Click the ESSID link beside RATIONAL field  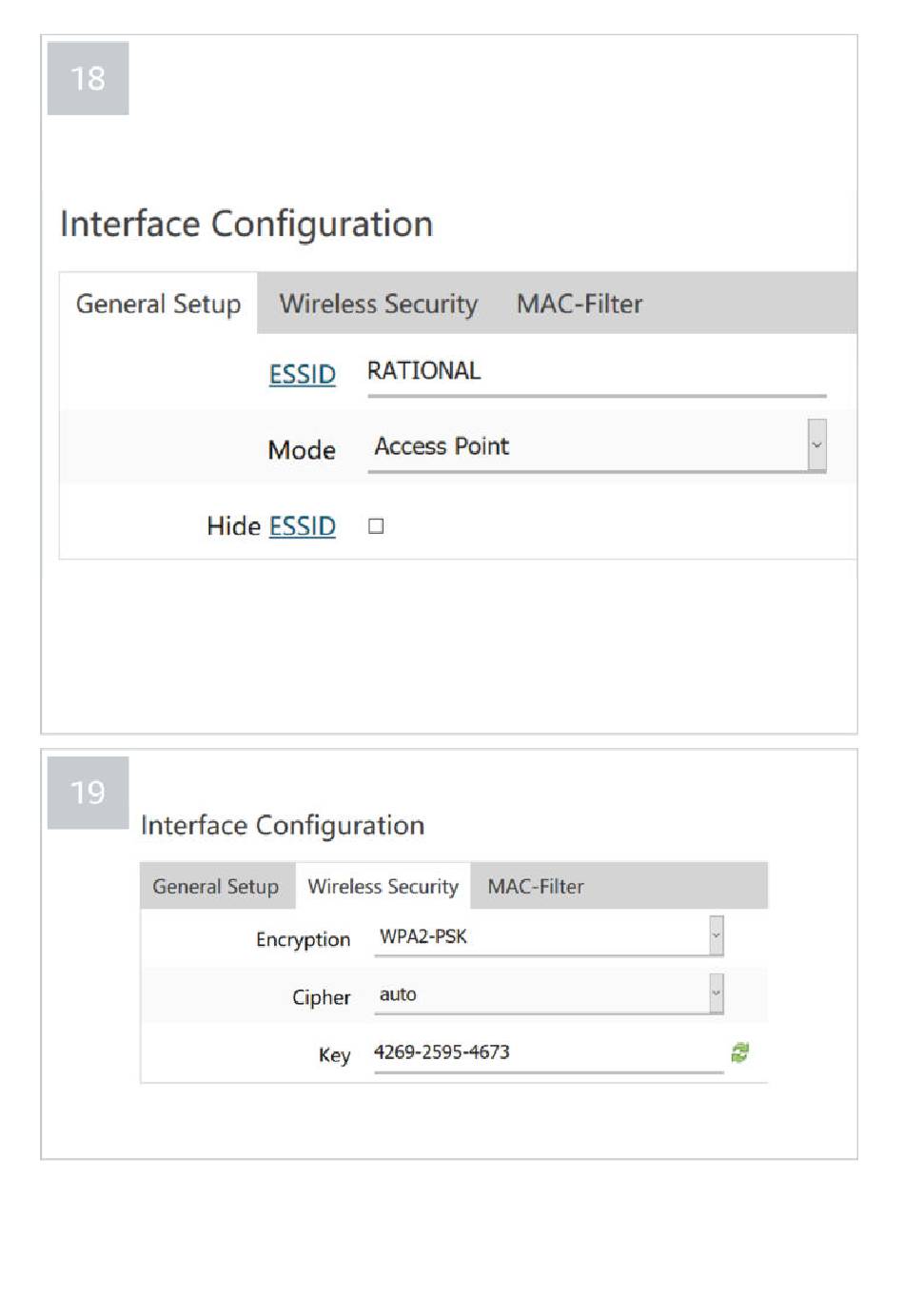(x=303, y=374)
